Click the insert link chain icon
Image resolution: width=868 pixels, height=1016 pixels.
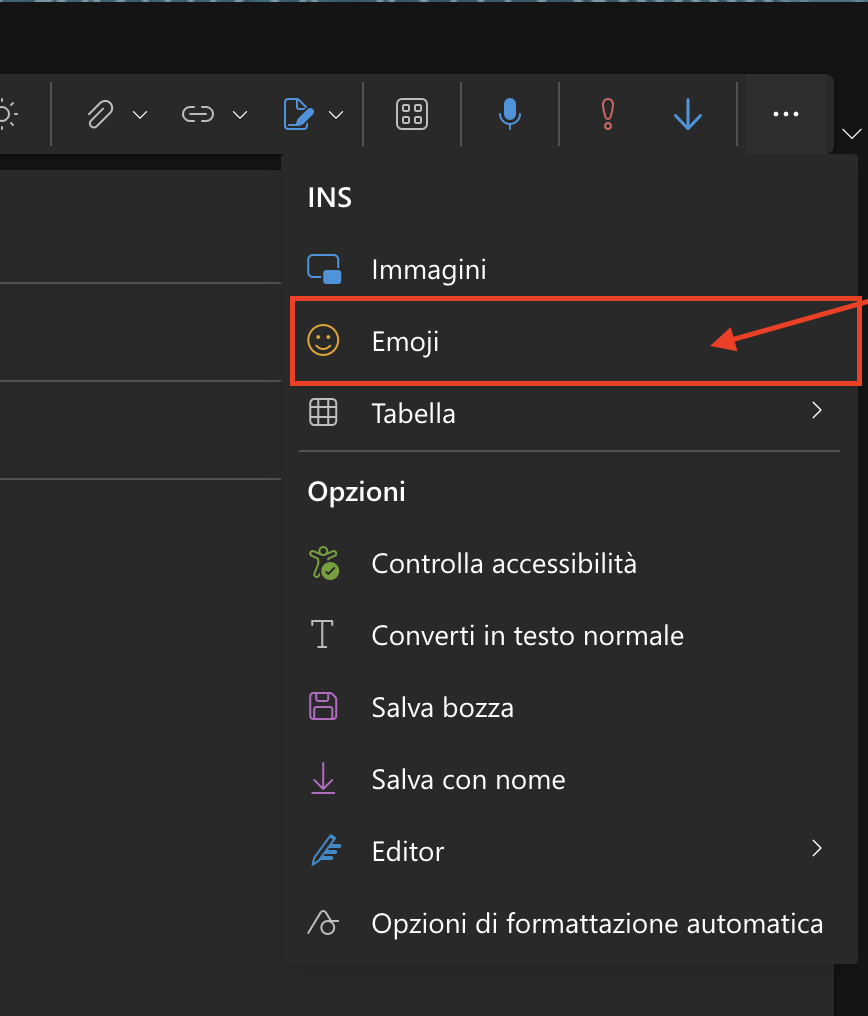(198, 114)
